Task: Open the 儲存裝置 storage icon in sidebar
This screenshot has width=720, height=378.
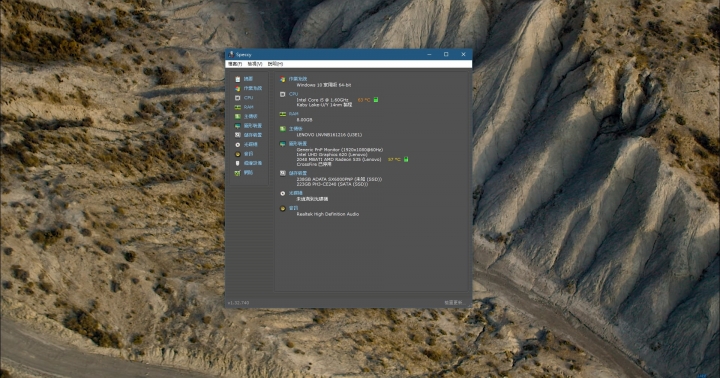Action: tap(237, 135)
